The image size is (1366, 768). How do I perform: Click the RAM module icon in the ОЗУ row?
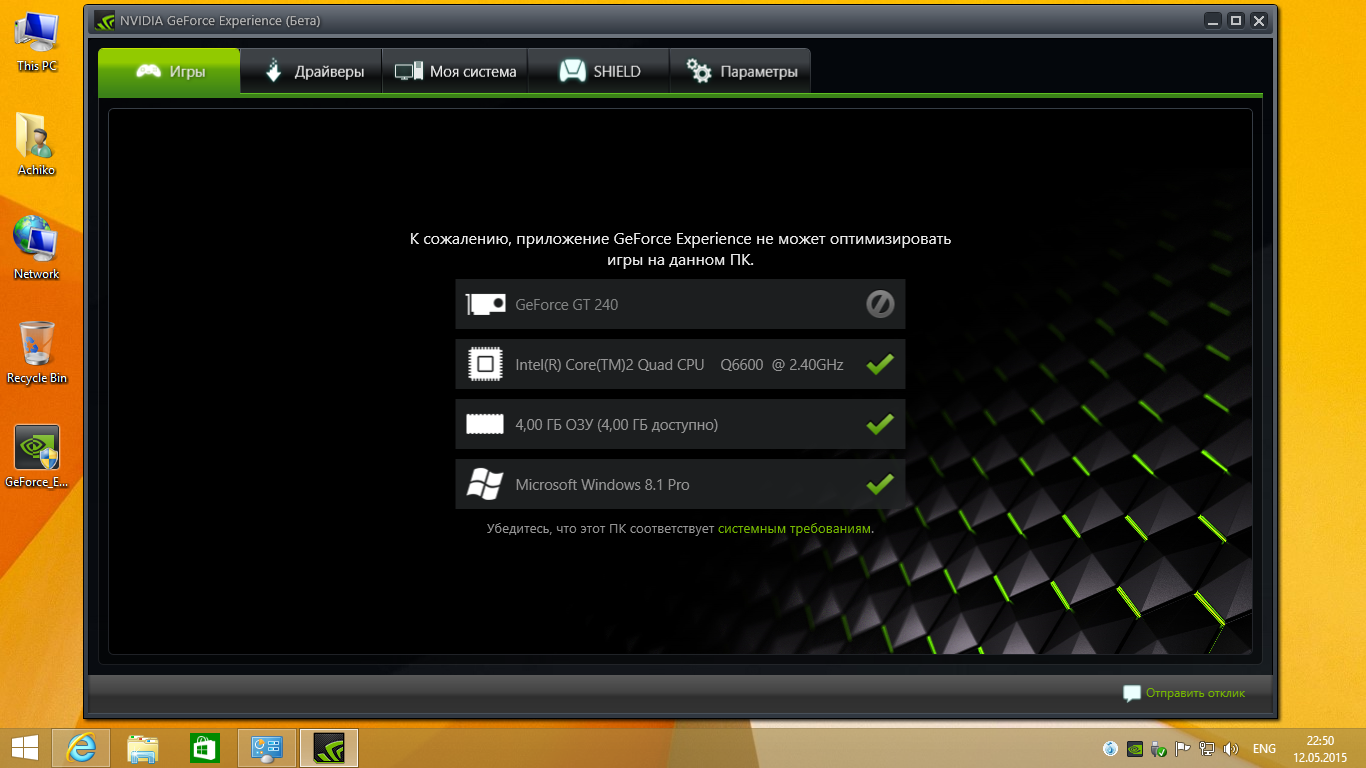click(x=485, y=424)
